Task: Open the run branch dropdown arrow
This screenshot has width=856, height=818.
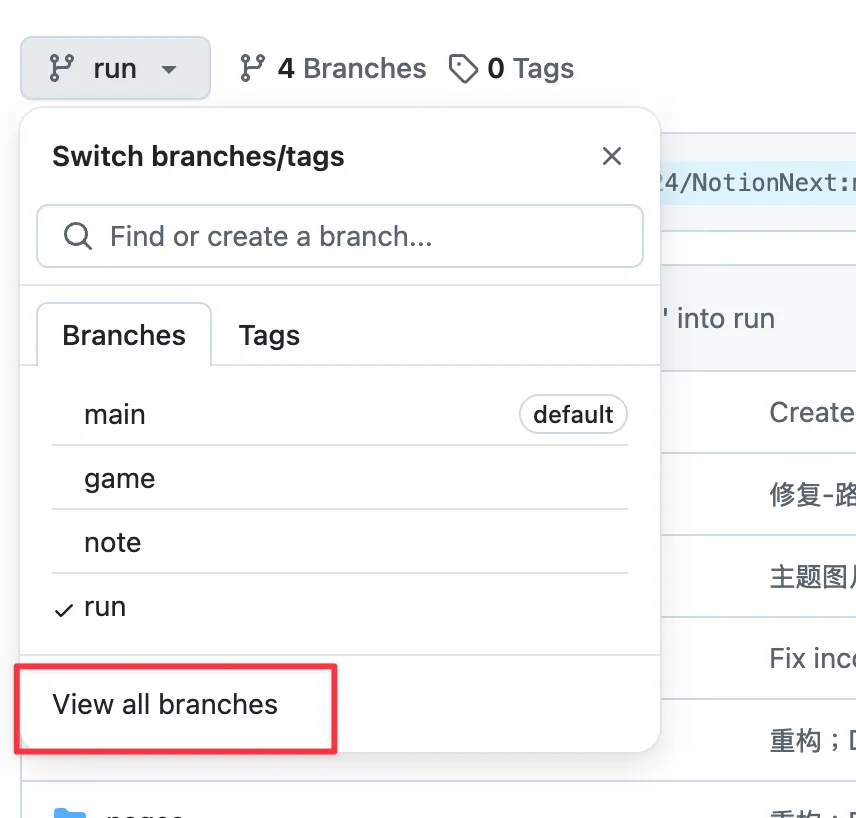Action: [169, 69]
